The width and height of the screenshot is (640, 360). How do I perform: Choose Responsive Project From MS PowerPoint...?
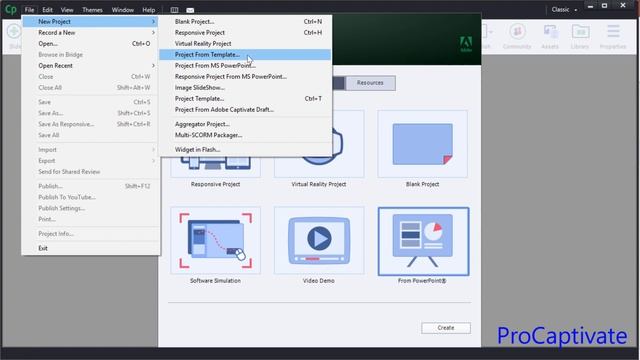coord(245,77)
